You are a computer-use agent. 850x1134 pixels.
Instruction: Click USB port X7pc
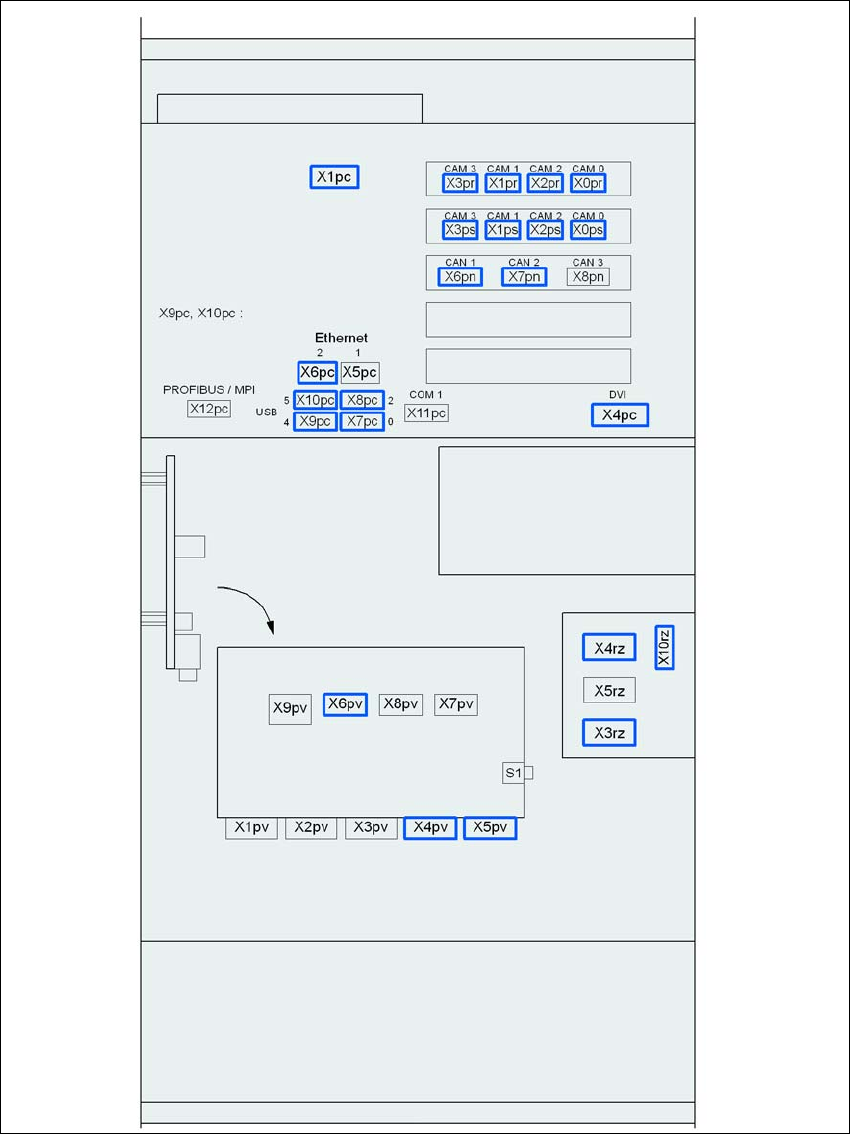361,421
